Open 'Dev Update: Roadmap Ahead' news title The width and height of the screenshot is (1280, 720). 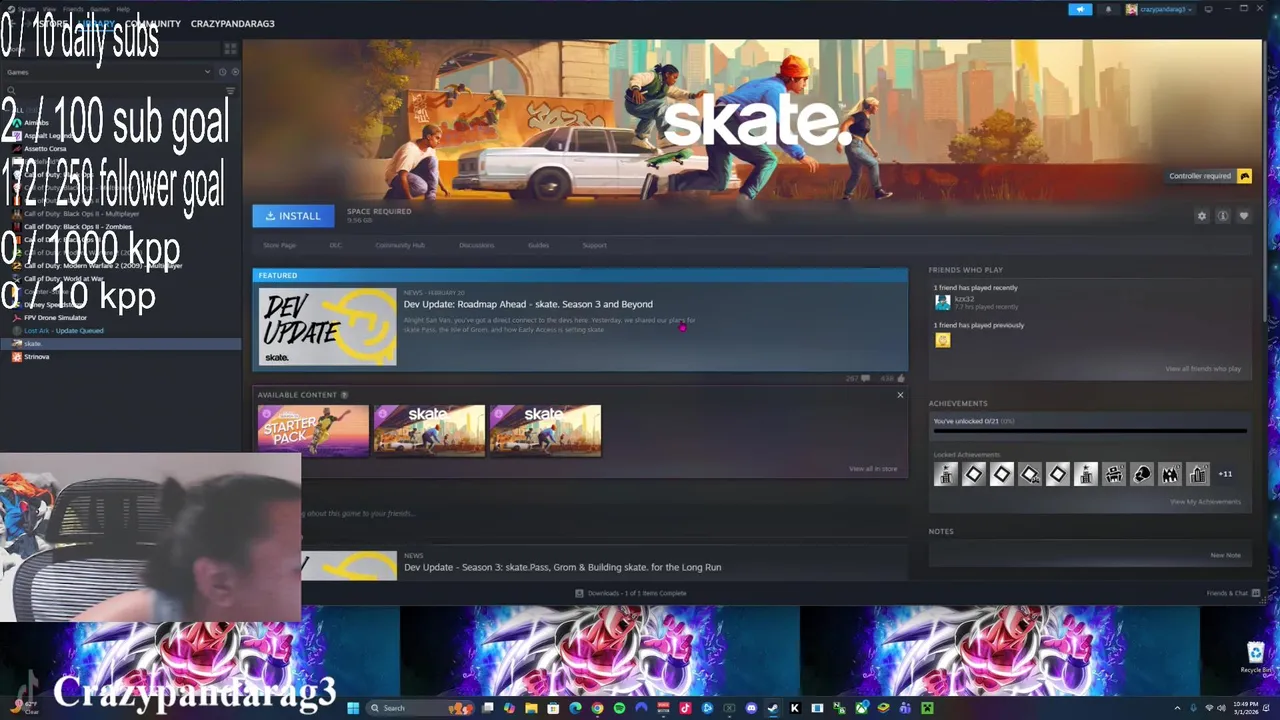[x=528, y=304]
